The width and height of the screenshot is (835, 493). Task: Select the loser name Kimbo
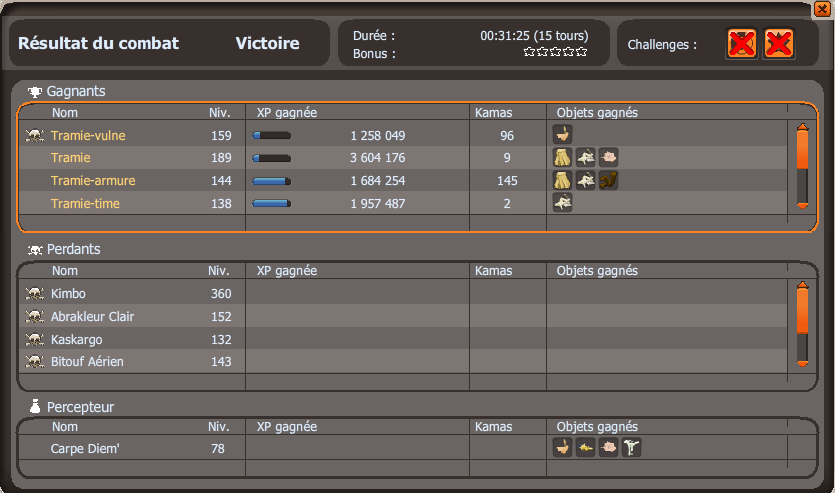(68, 294)
